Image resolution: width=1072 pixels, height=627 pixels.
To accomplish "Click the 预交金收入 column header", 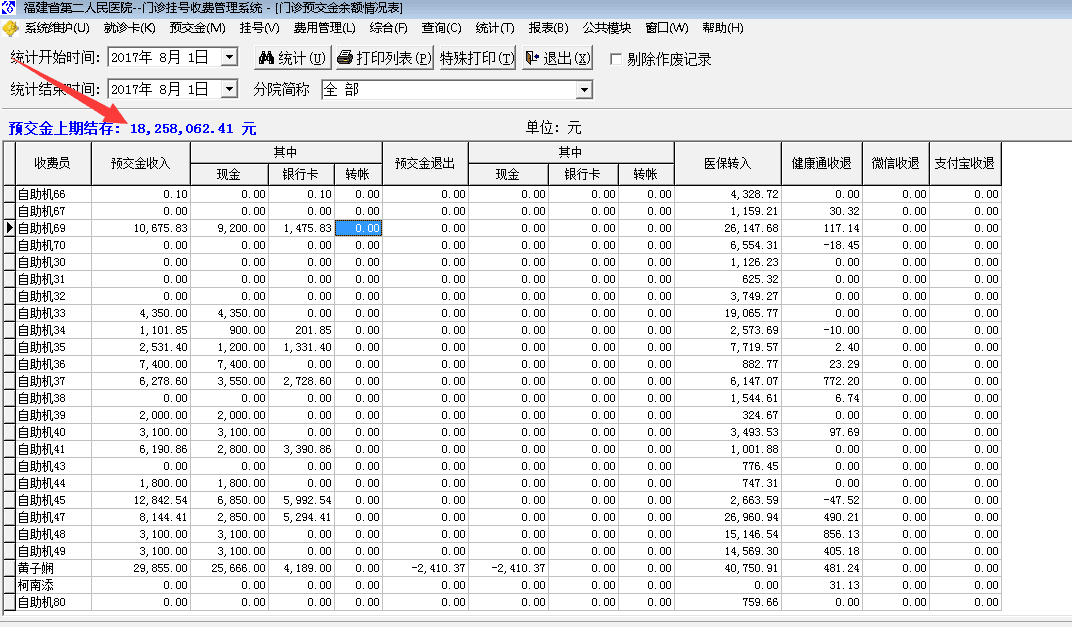I will click(140, 163).
